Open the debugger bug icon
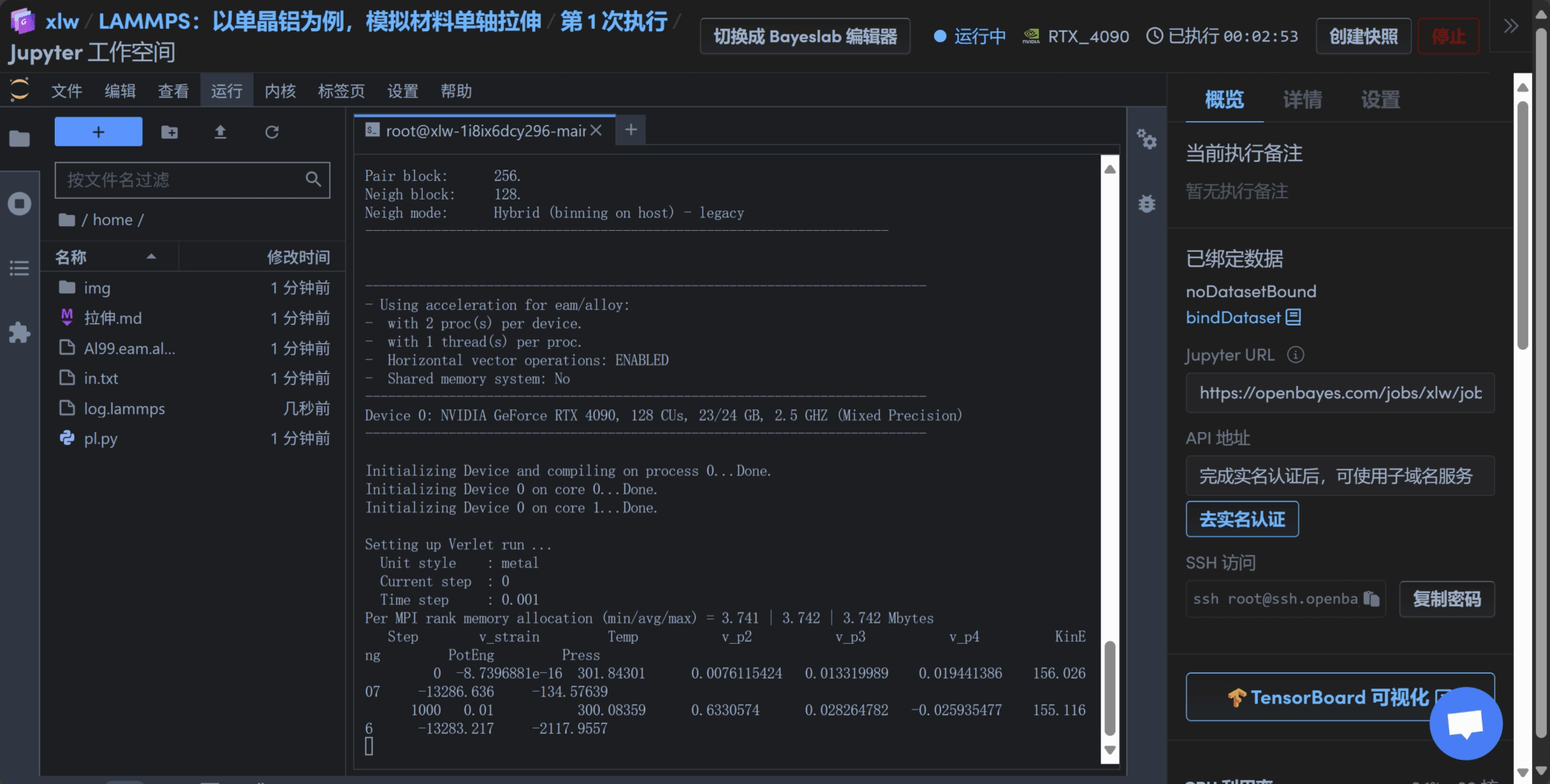 point(1147,204)
